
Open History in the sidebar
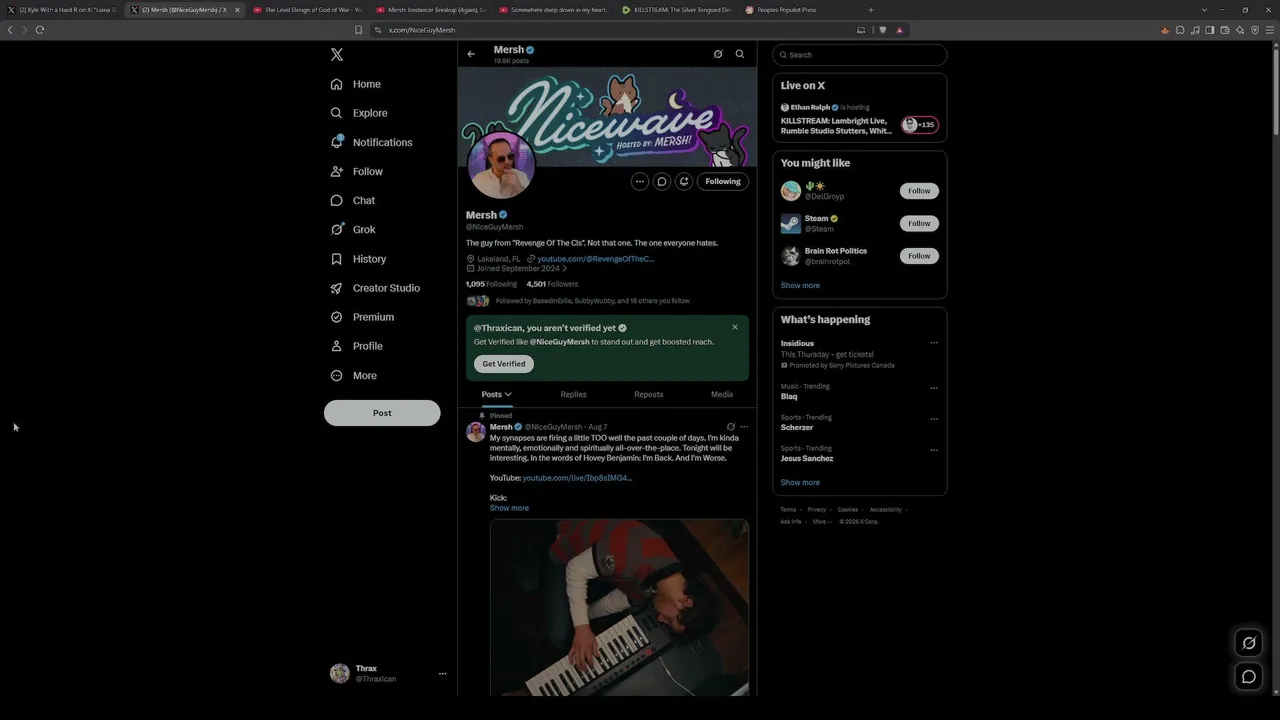(x=357, y=259)
